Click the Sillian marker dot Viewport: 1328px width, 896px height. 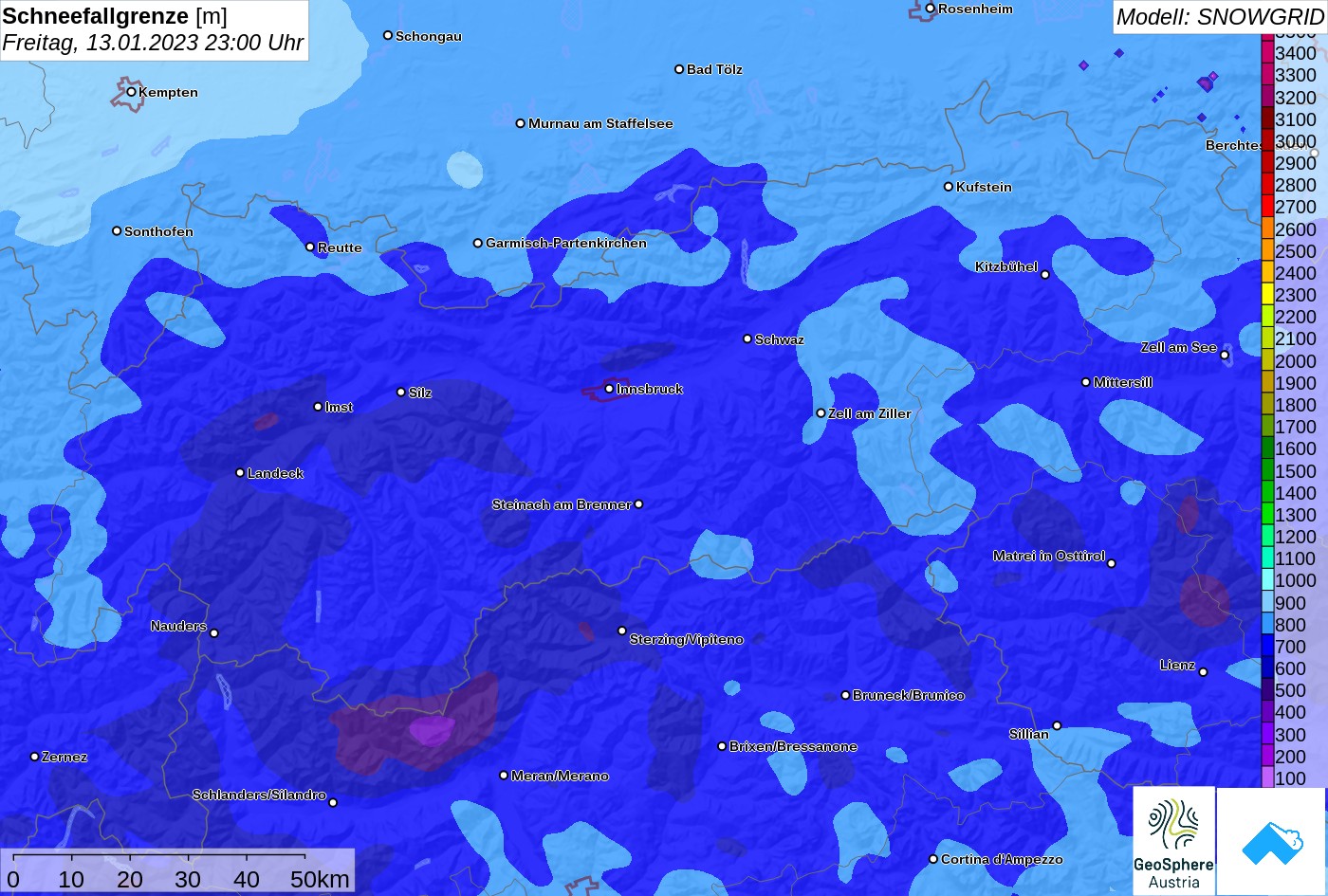pyautogui.click(x=1057, y=726)
